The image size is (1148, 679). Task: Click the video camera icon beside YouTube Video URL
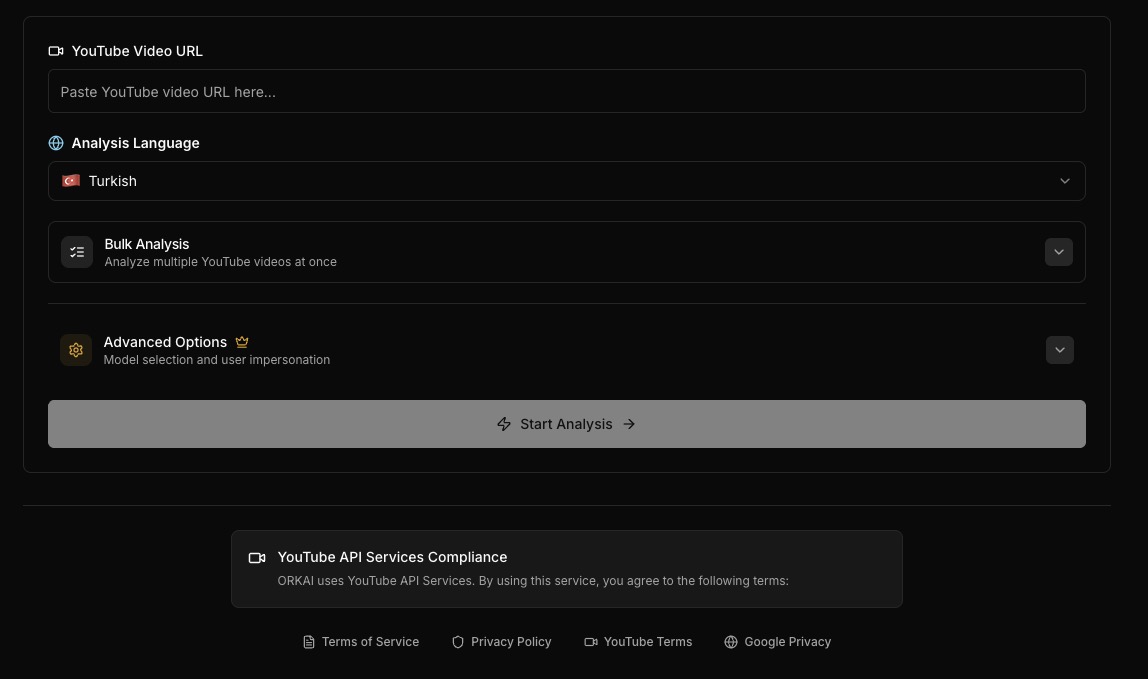56,51
